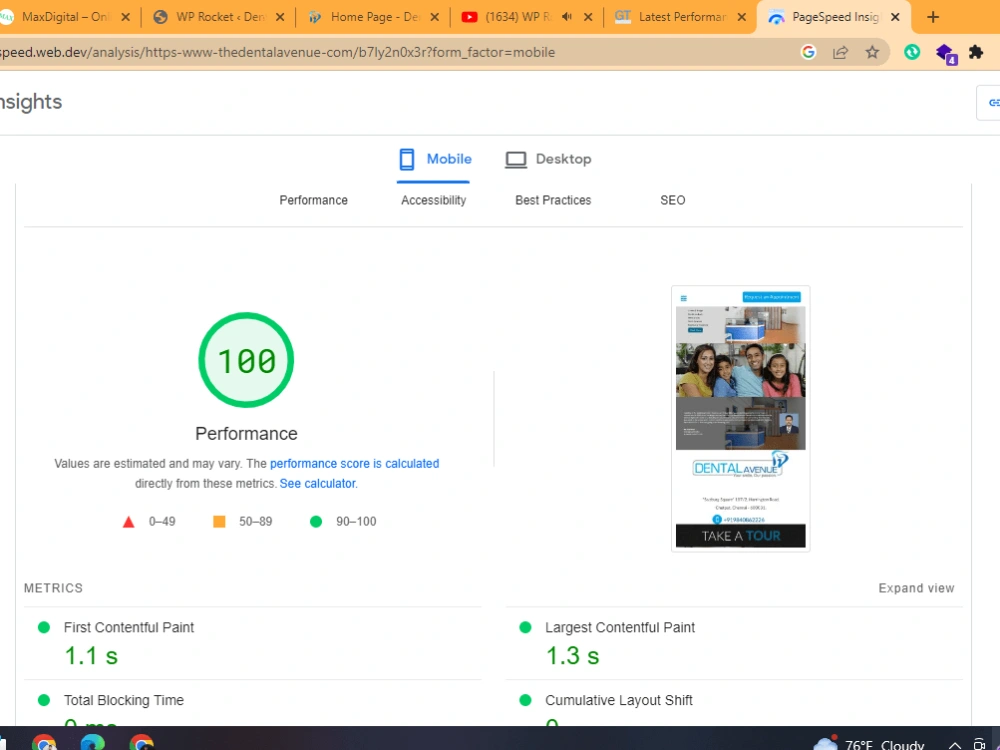Bookmark the page using the star icon
The image size is (1000, 750).
pyautogui.click(x=872, y=52)
